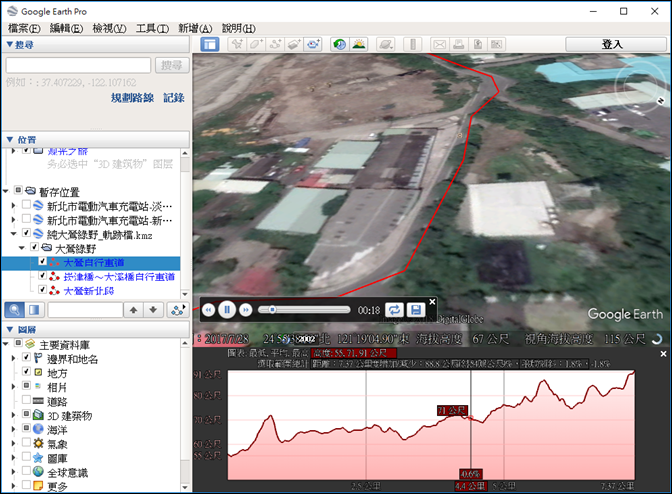This screenshot has width=672, height=494.
Task: Select the Add Placemark tool
Action: pos(237,44)
